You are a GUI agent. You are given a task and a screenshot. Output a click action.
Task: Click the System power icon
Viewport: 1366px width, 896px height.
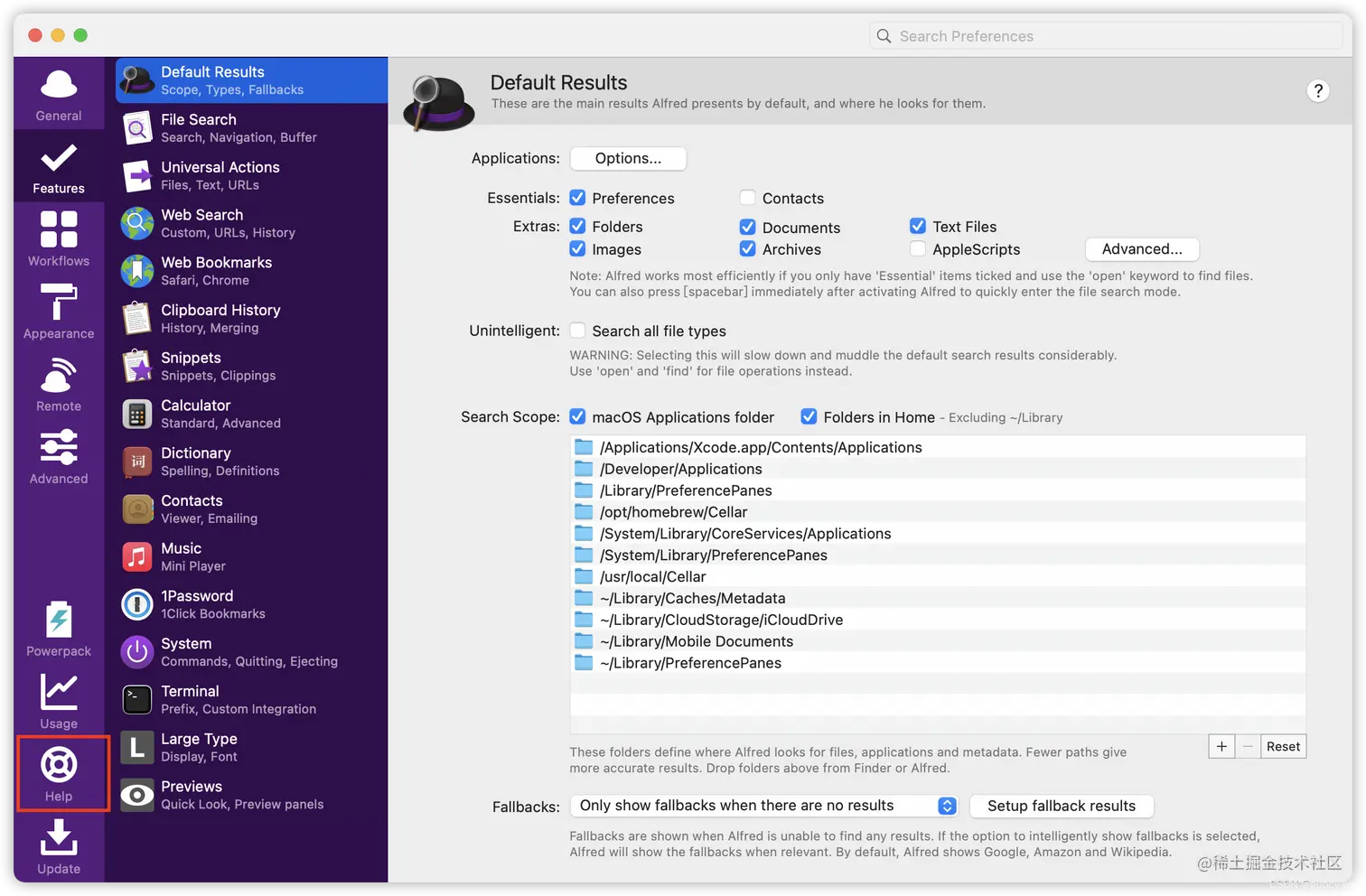pyautogui.click(x=137, y=652)
